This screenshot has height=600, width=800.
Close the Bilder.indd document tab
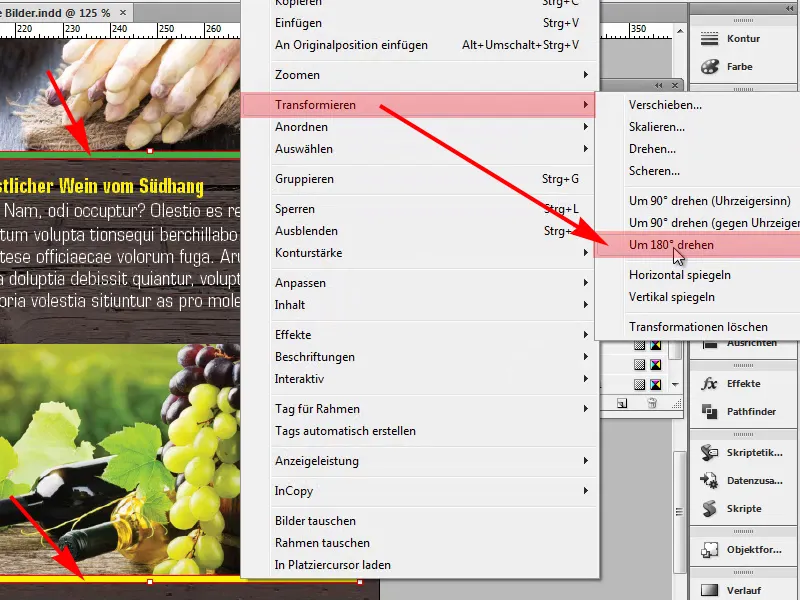[123, 12]
